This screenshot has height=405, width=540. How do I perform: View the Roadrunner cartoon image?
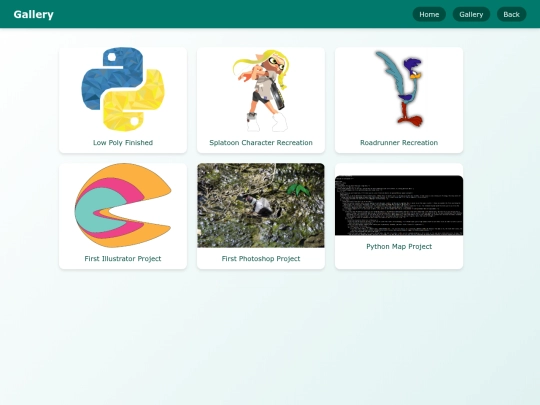pyautogui.click(x=399, y=89)
